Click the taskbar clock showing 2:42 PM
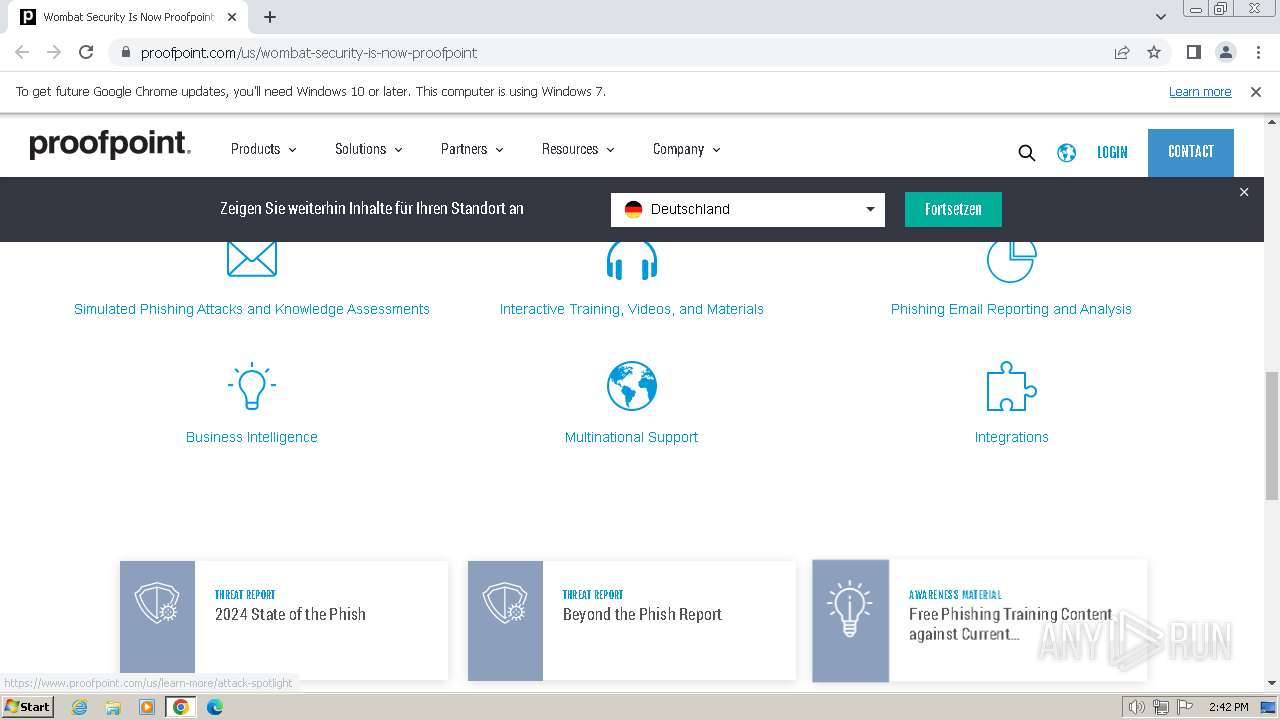Screen dimensions: 1280x720 (1228, 707)
